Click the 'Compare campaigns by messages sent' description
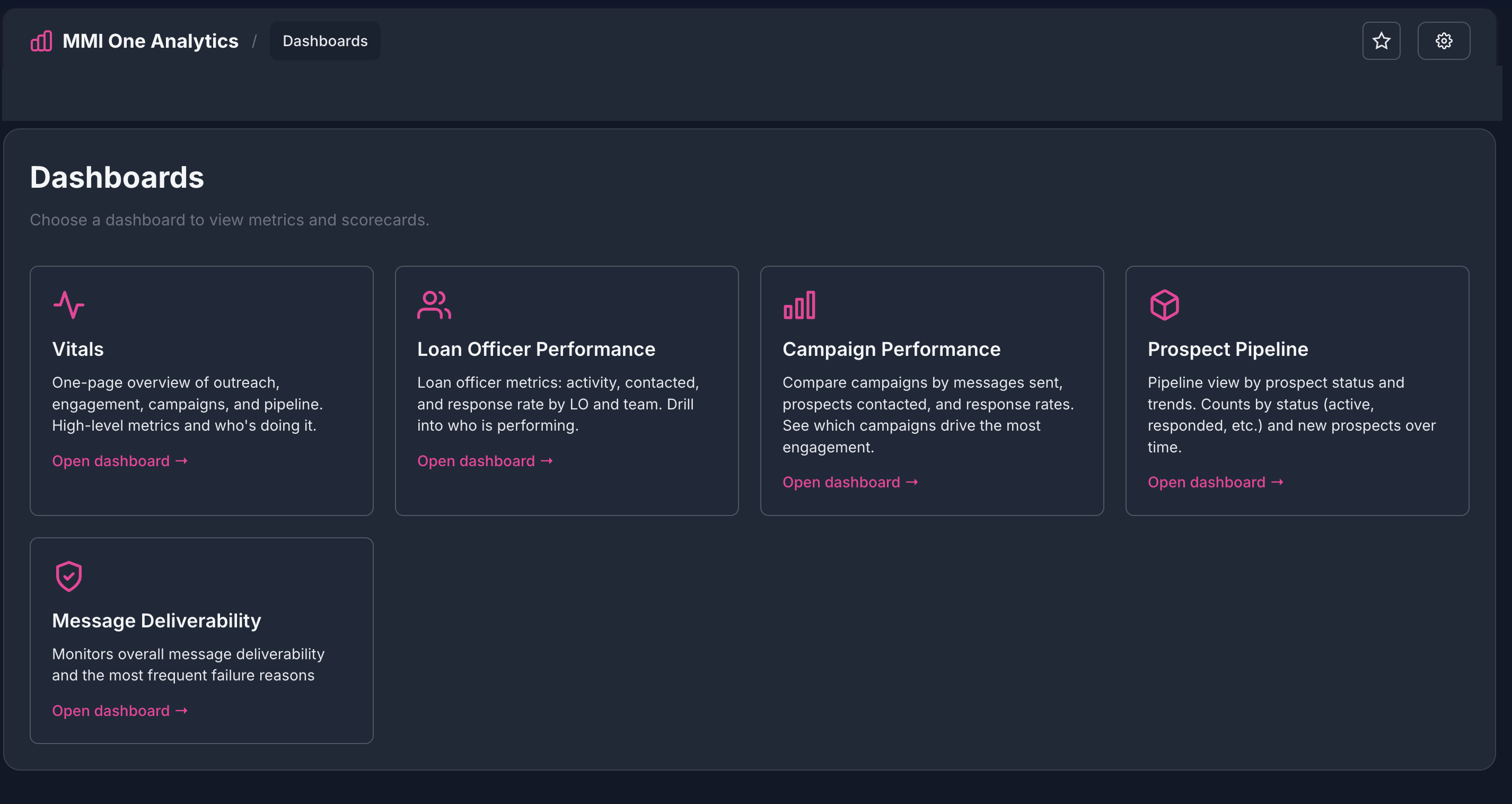Image resolution: width=1512 pixels, height=804 pixels. coord(928,415)
